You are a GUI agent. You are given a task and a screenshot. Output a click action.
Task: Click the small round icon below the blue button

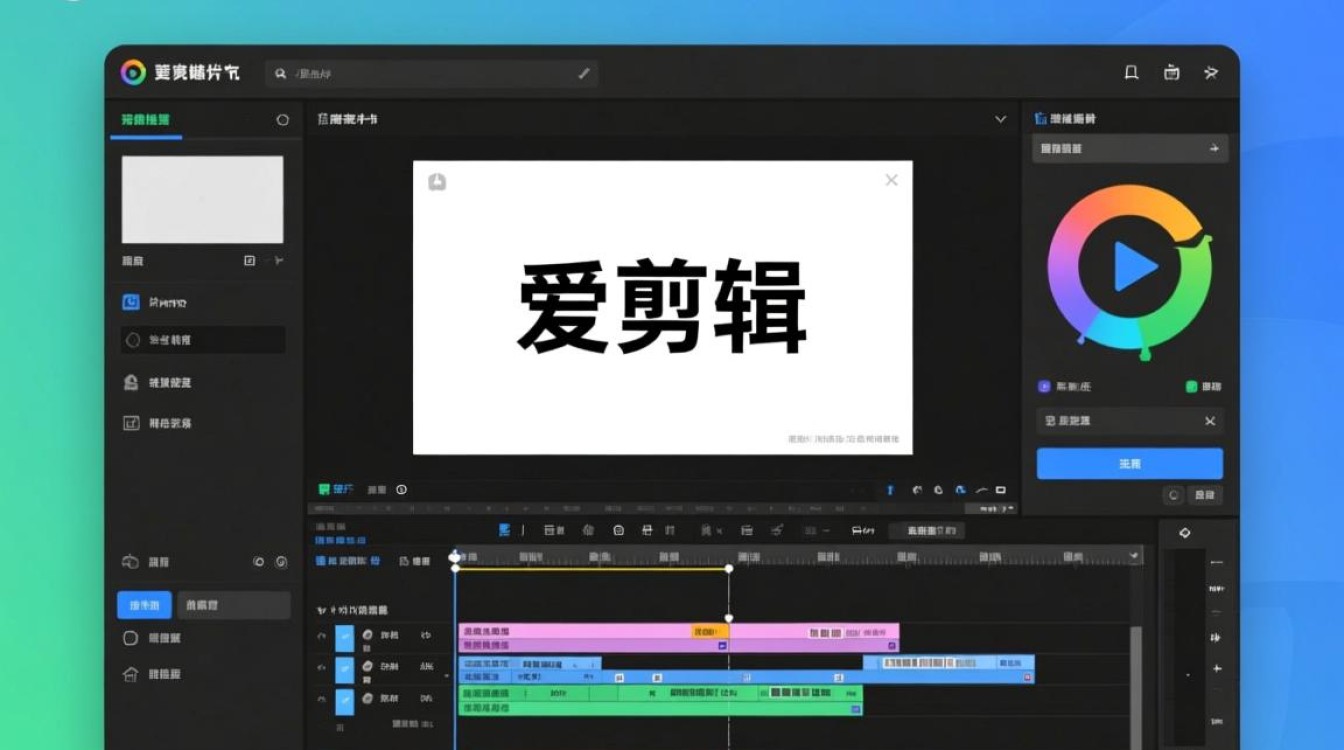click(x=1174, y=495)
